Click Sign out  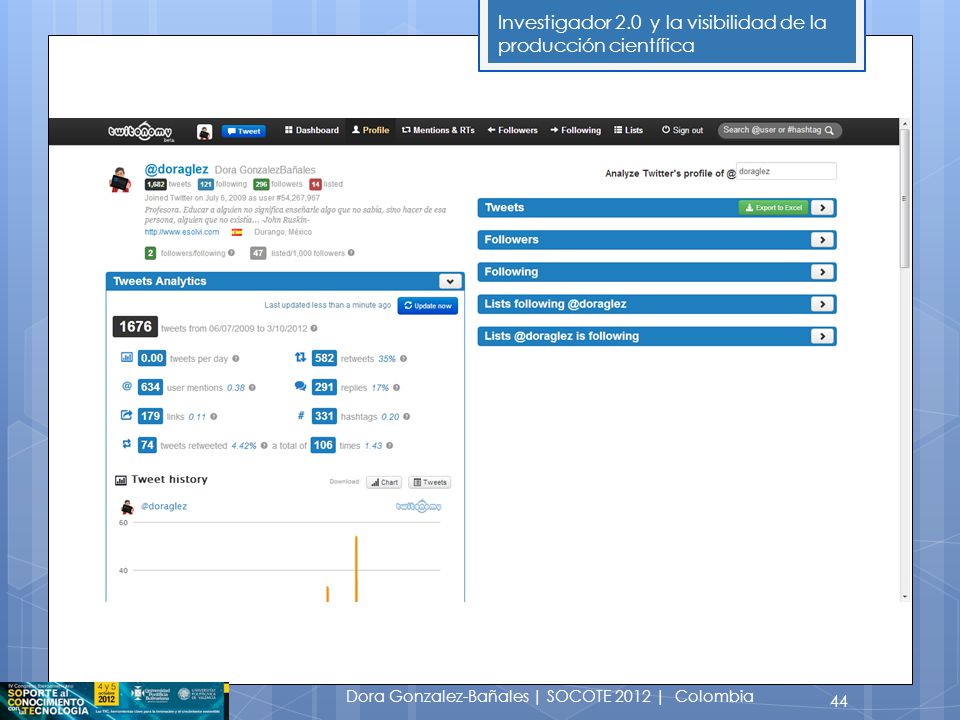coord(682,130)
